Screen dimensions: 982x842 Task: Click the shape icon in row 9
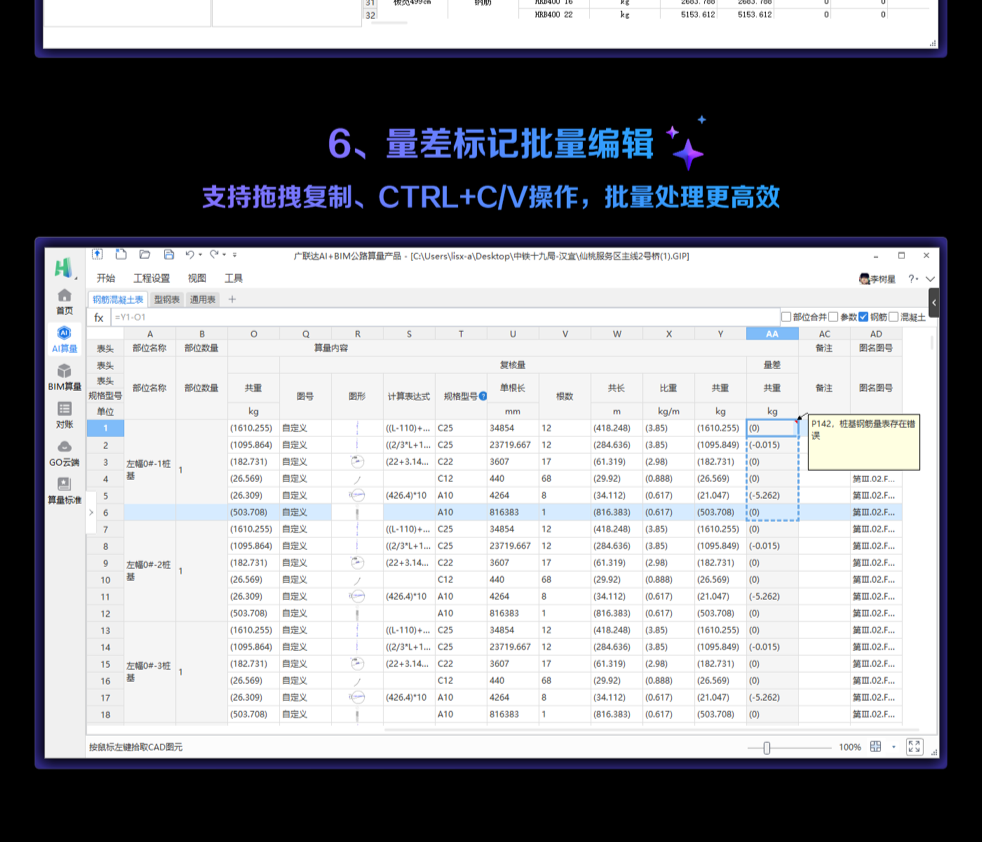click(x=357, y=563)
